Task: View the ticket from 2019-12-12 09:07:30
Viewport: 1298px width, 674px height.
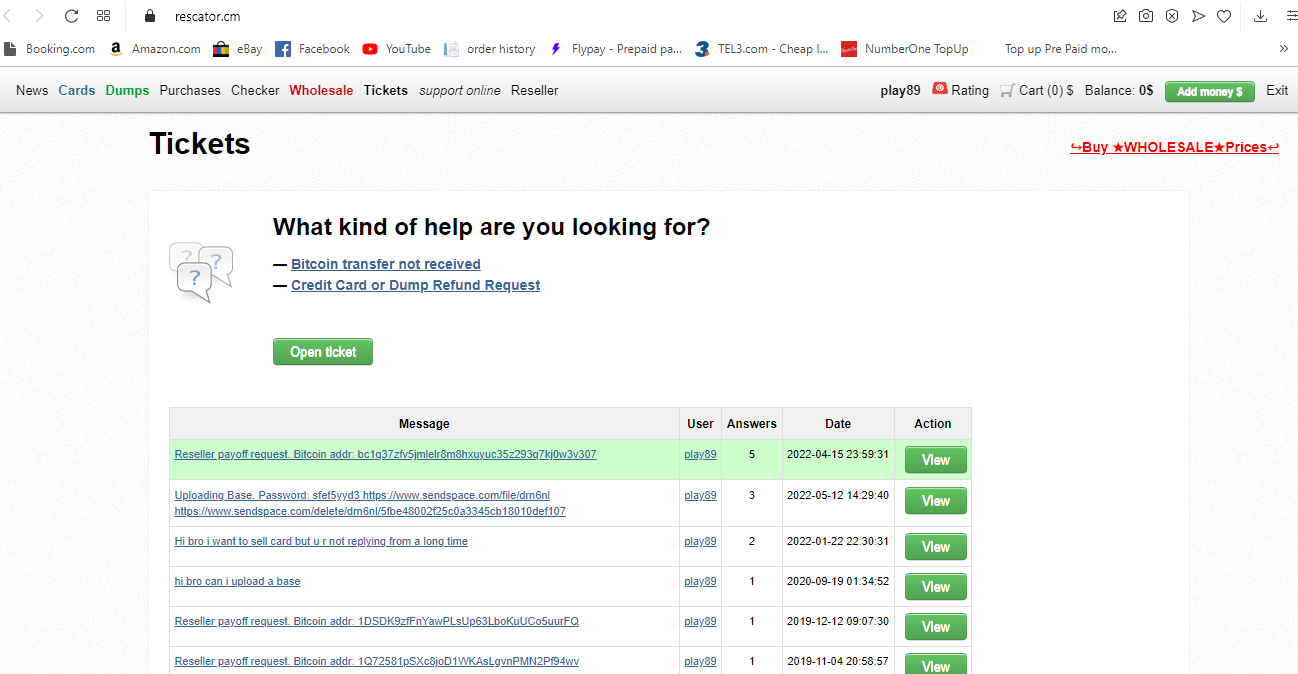Action: [x=936, y=627]
